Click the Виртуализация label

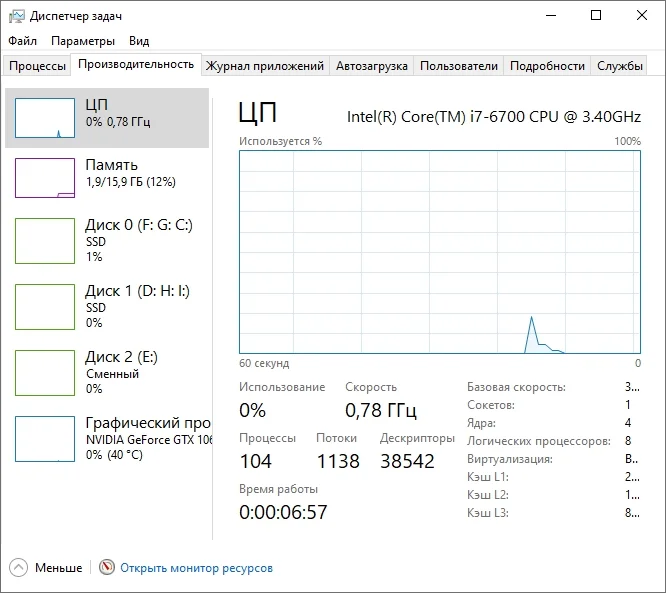(x=510, y=459)
